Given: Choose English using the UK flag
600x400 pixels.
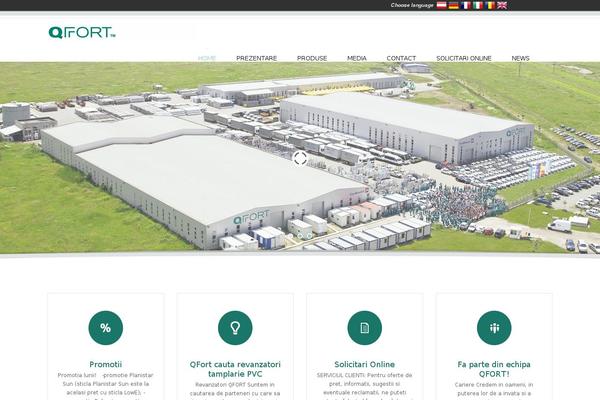Looking at the screenshot, I should click(x=502, y=5).
